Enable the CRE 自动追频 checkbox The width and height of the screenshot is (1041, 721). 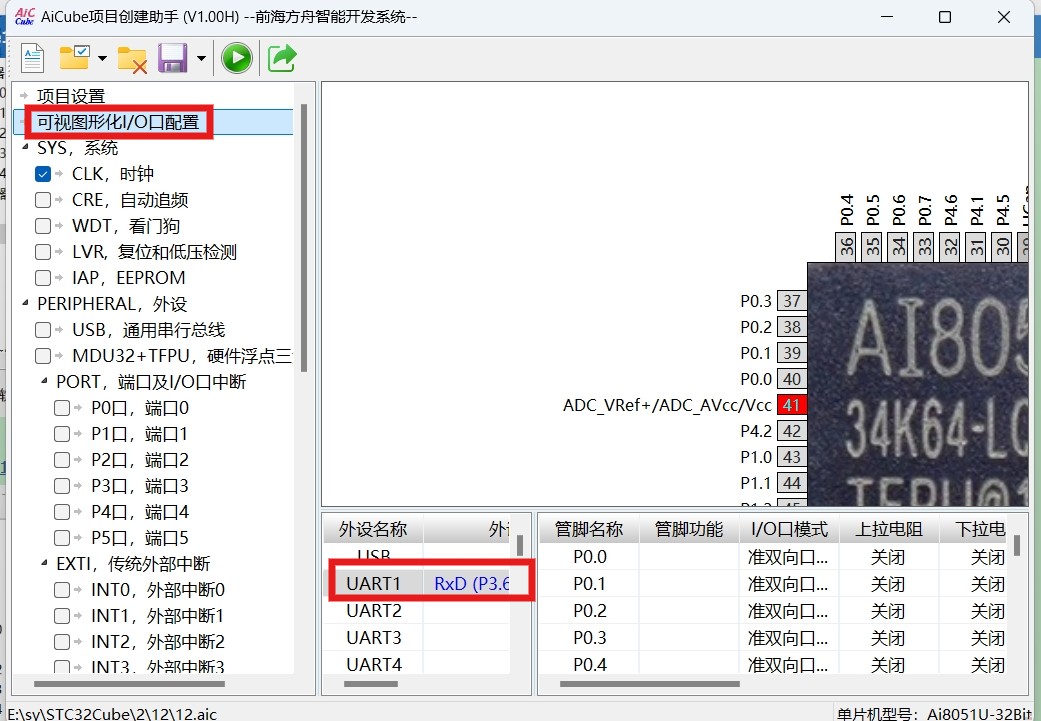[x=43, y=200]
